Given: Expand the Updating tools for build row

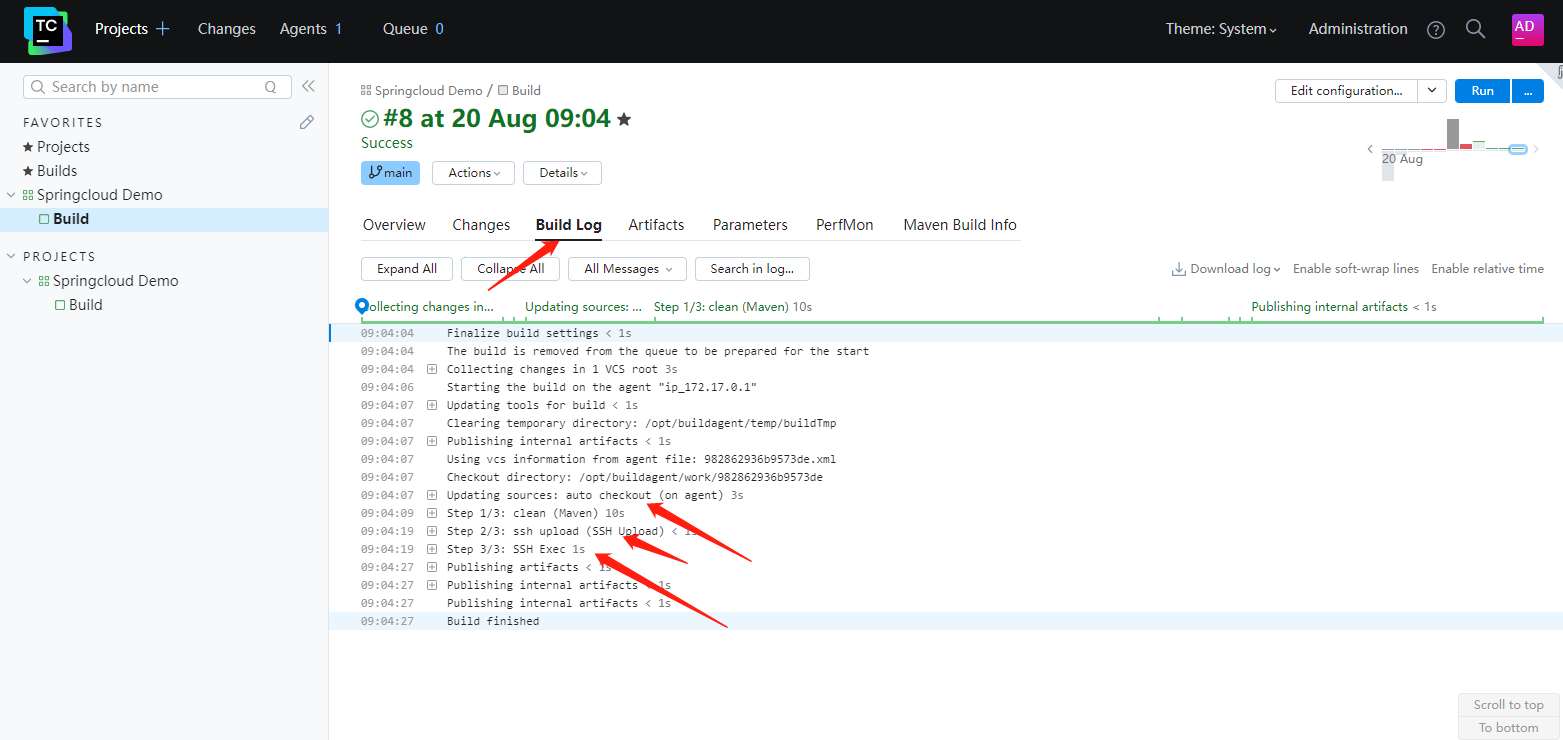Looking at the screenshot, I should (x=432, y=405).
